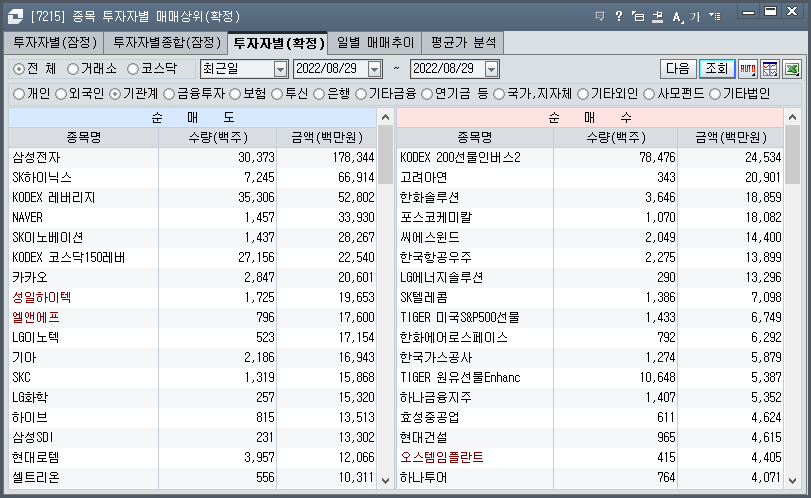This screenshot has width=811, height=498.
Task: Click the window logo icon in title bar
Action: (x=15, y=16)
